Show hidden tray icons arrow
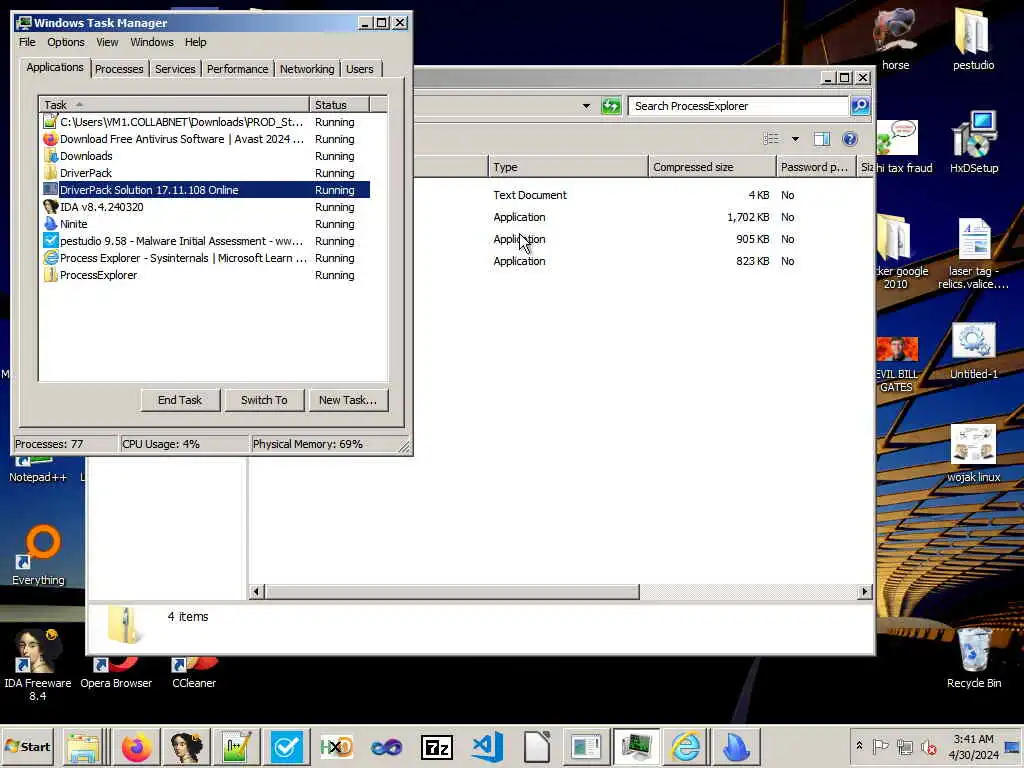This screenshot has width=1024, height=768. (x=859, y=745)
